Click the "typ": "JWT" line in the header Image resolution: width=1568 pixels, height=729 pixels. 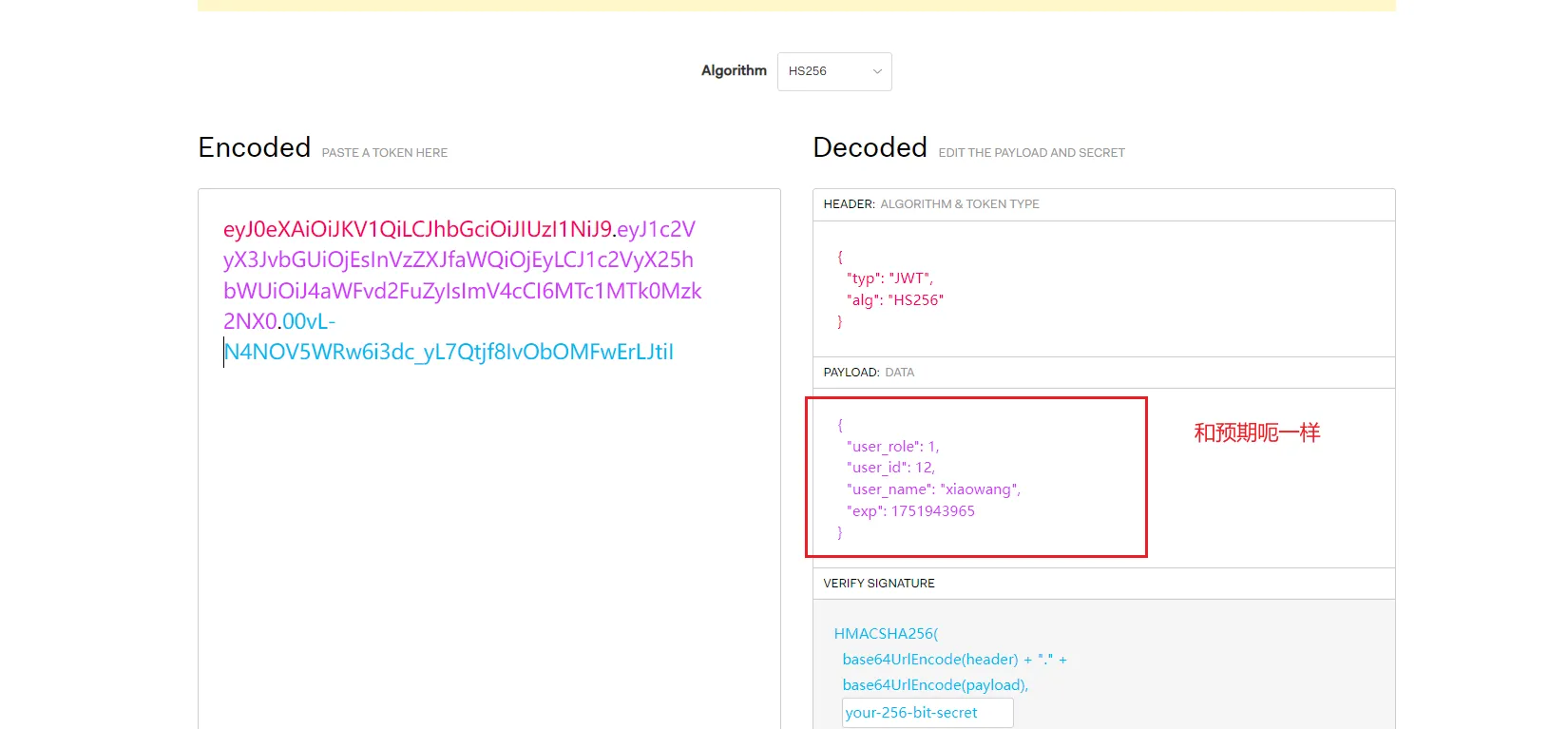889,278
